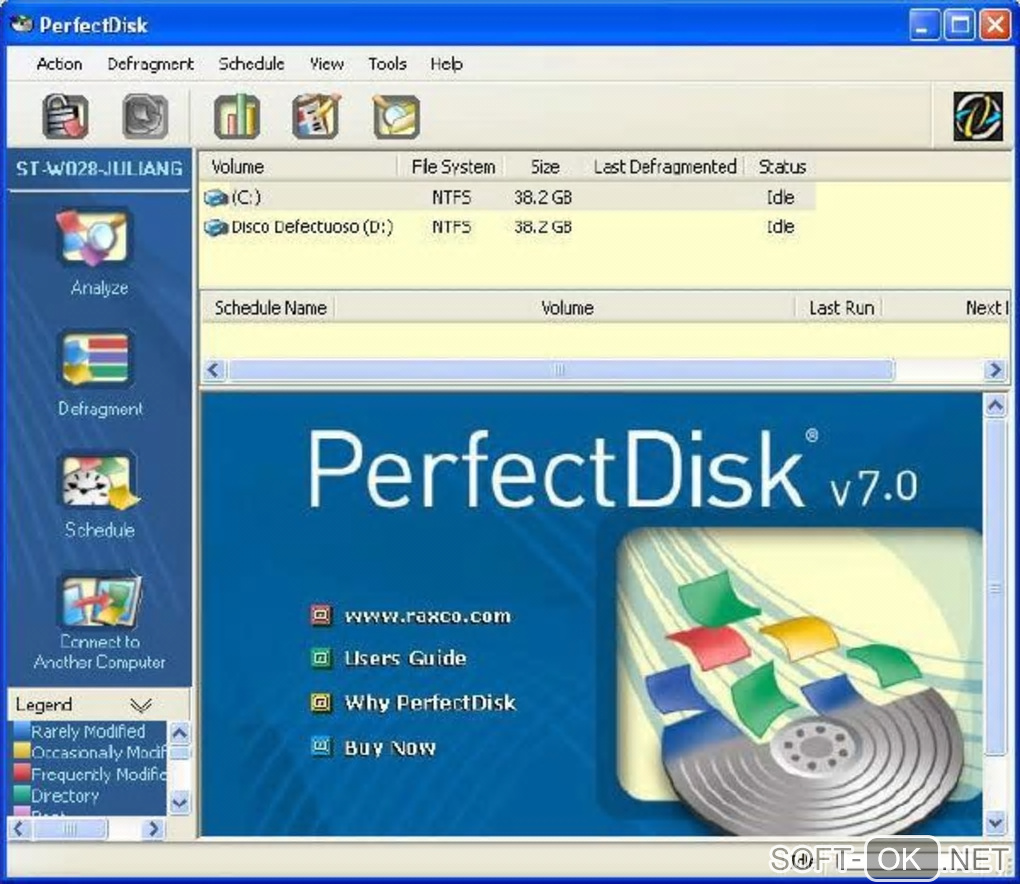Click the schedule list Volume column header
Screen dimensions: 1020x884
pos(567,308)
